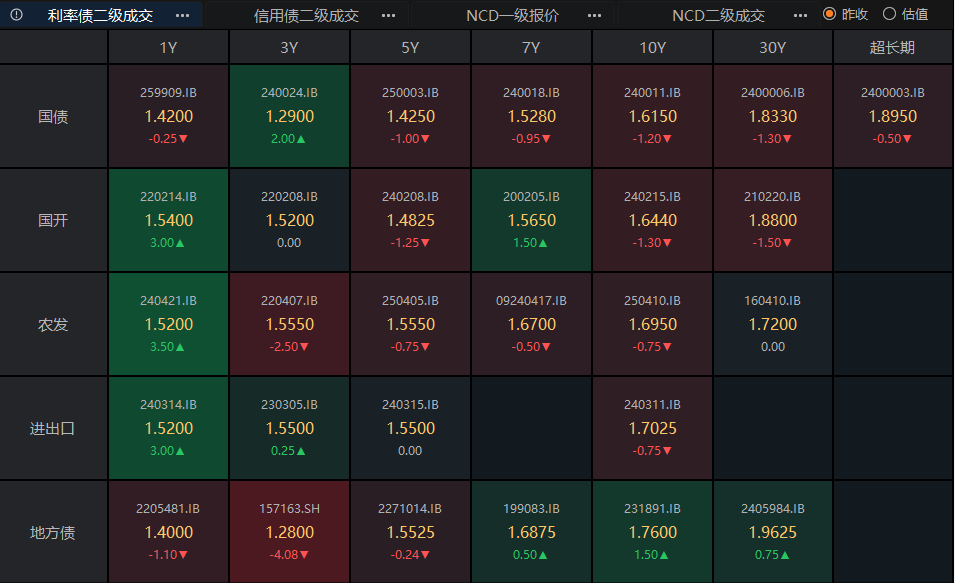The width and height of the screenshot is (955, 583).
Task: Open the ellipsis menu after NCD一级报价
Action: (594, 15)
